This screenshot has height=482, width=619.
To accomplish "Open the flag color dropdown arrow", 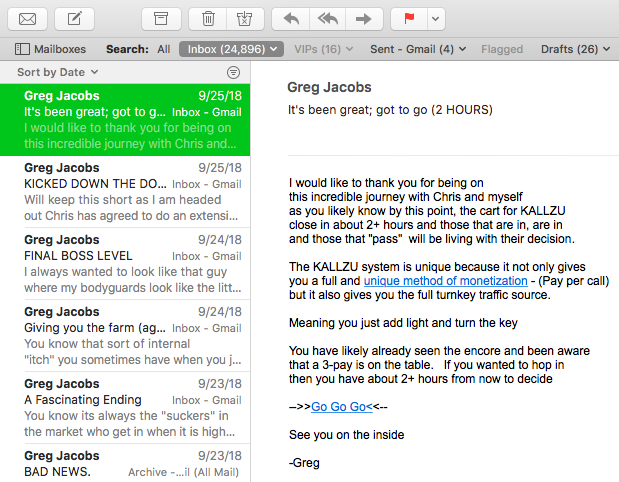I will pyautogui.click(x=435, y=18).
